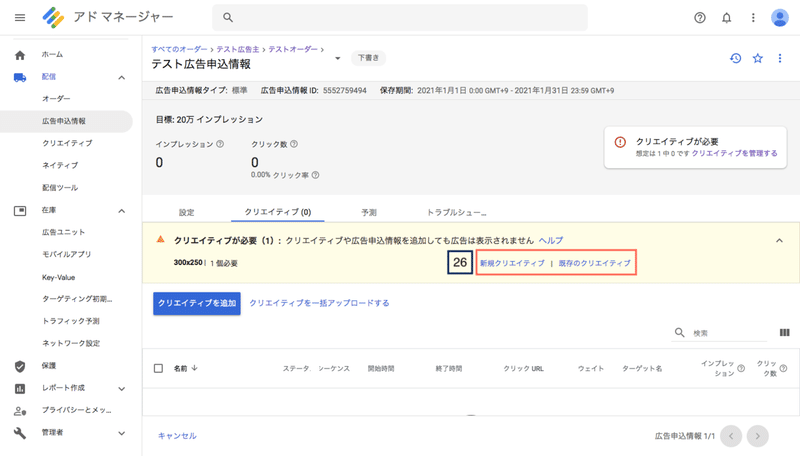Image resolution: width=800 pixels, height=456 pixels.
Task: Click the キャンセル link
Action: (177, 436)
